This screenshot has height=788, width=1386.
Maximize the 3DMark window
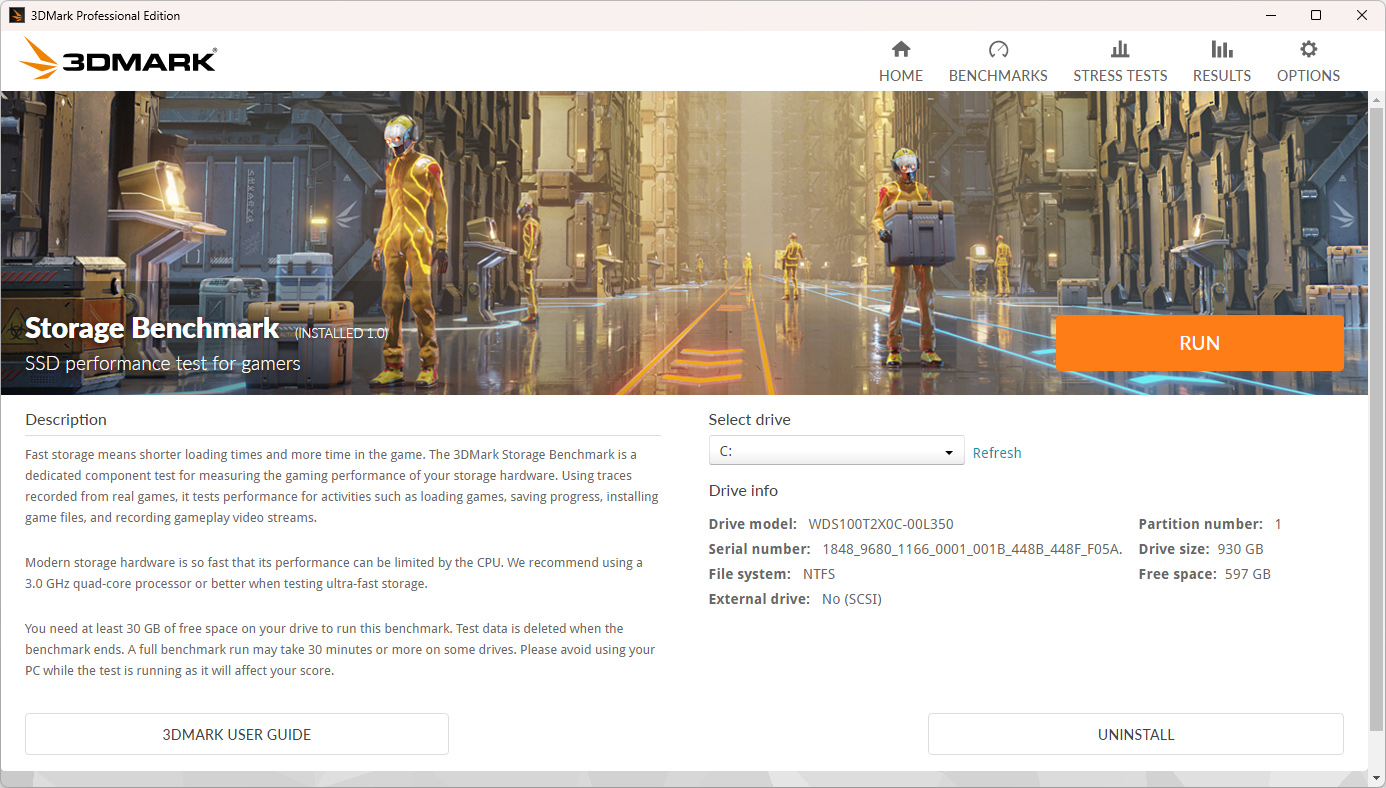pos(1316,15)
